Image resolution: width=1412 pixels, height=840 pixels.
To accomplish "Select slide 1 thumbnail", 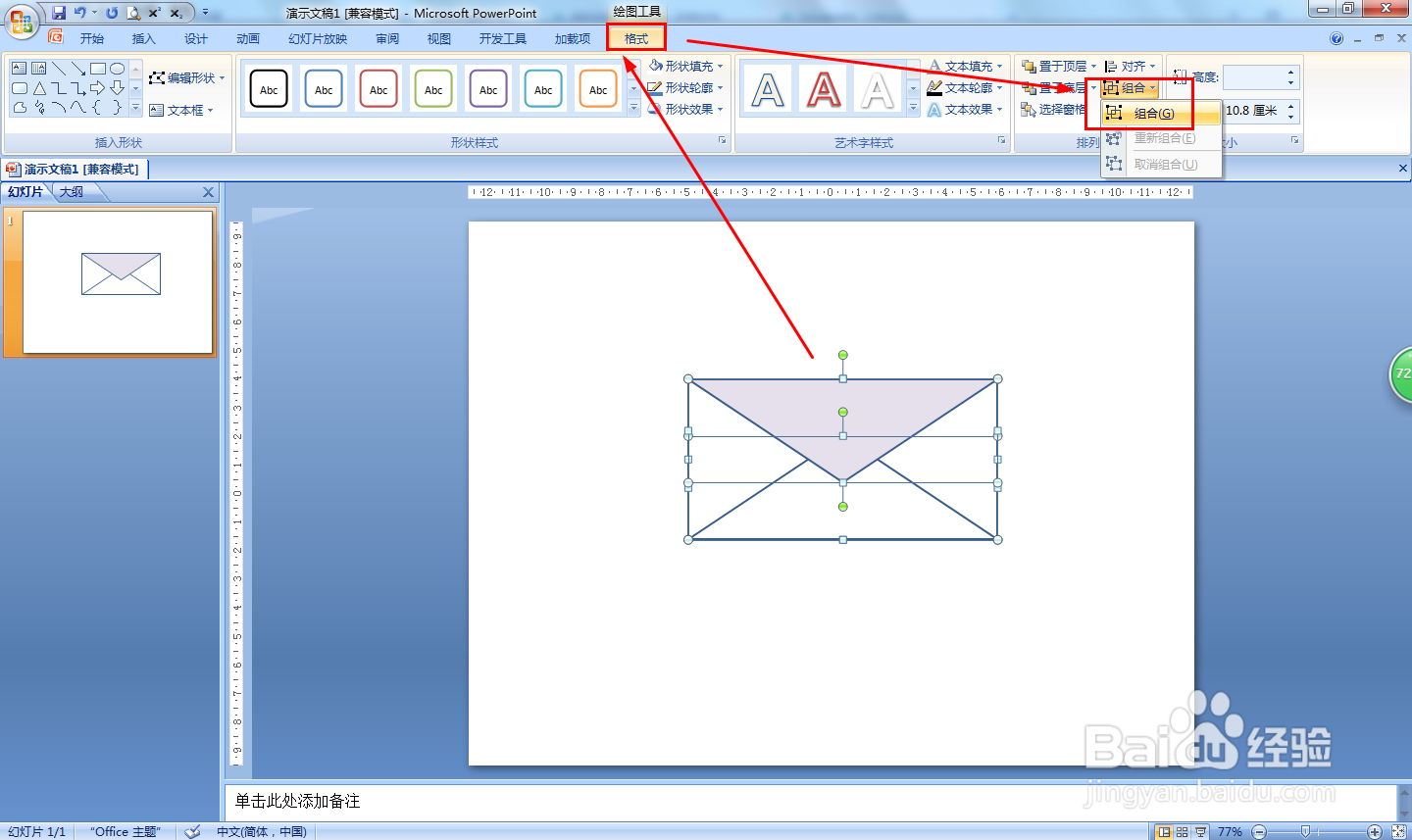I will 118,282.
